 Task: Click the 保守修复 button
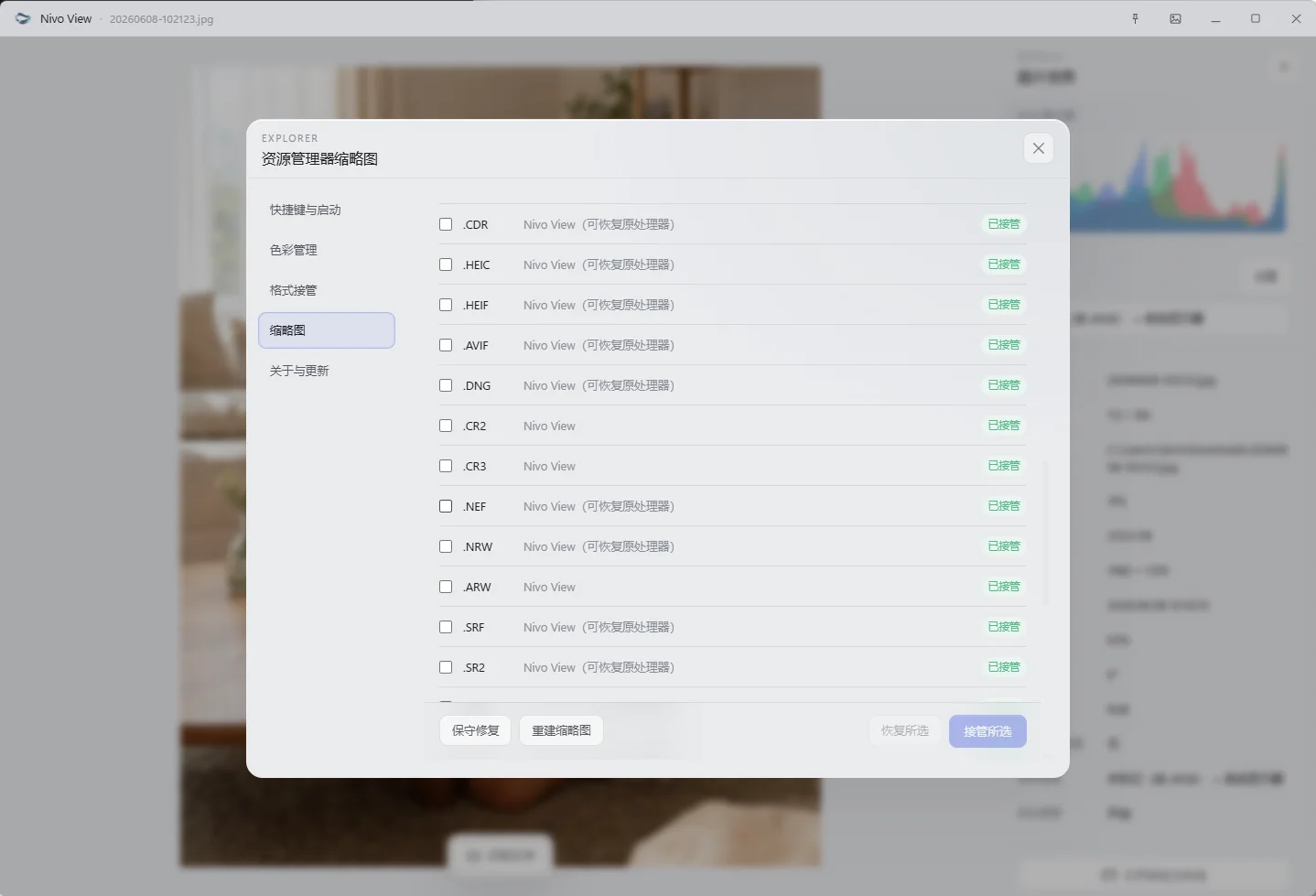tap(475, 730)
